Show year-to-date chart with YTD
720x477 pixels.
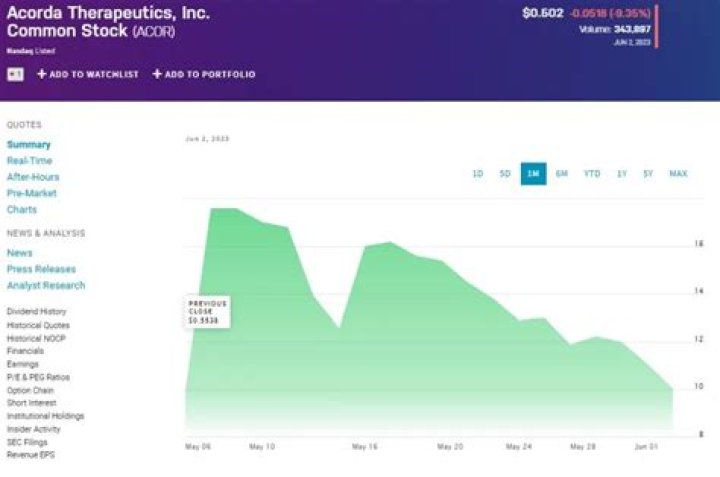tap(592, 174)
